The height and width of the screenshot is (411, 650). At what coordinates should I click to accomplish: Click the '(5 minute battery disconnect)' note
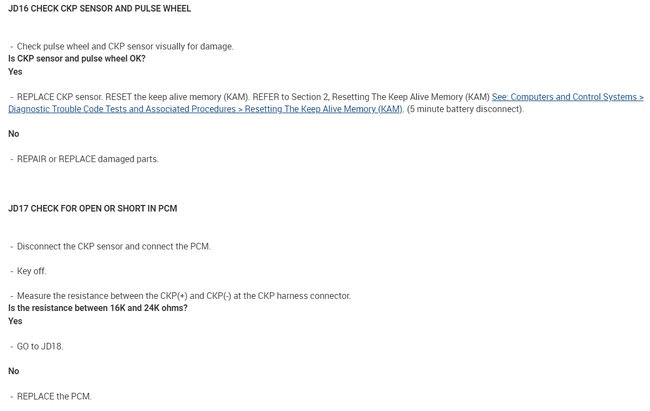pos(465,109)
